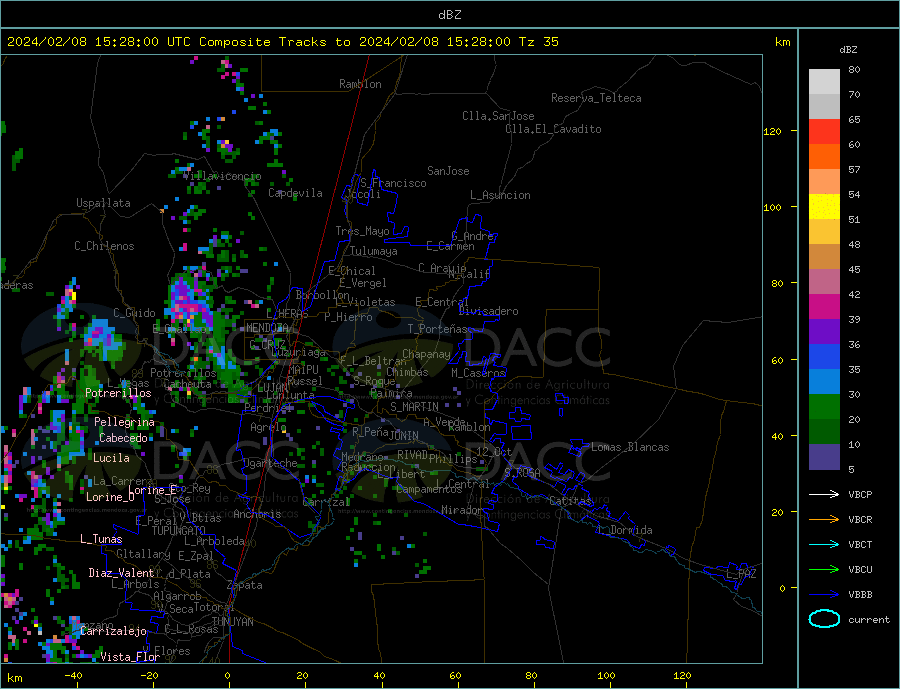This screenshot has height=689, width=900.
Task: Click the Clla.SanJose map label
Action: [x=498, y=116]
